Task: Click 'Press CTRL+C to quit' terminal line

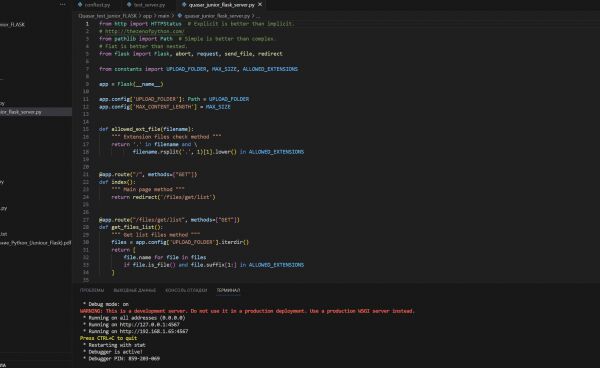Action: click(108, 338)
